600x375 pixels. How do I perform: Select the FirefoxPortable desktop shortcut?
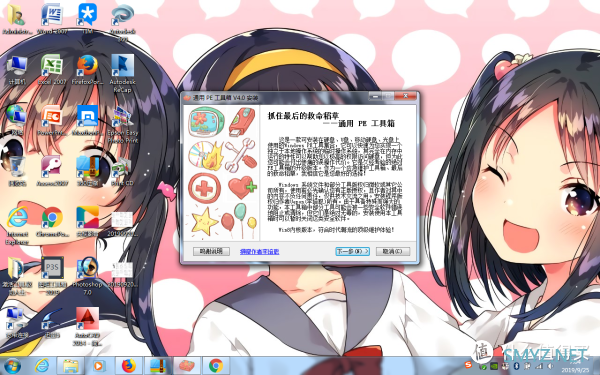pyautogui.click(x=87, y=70)
